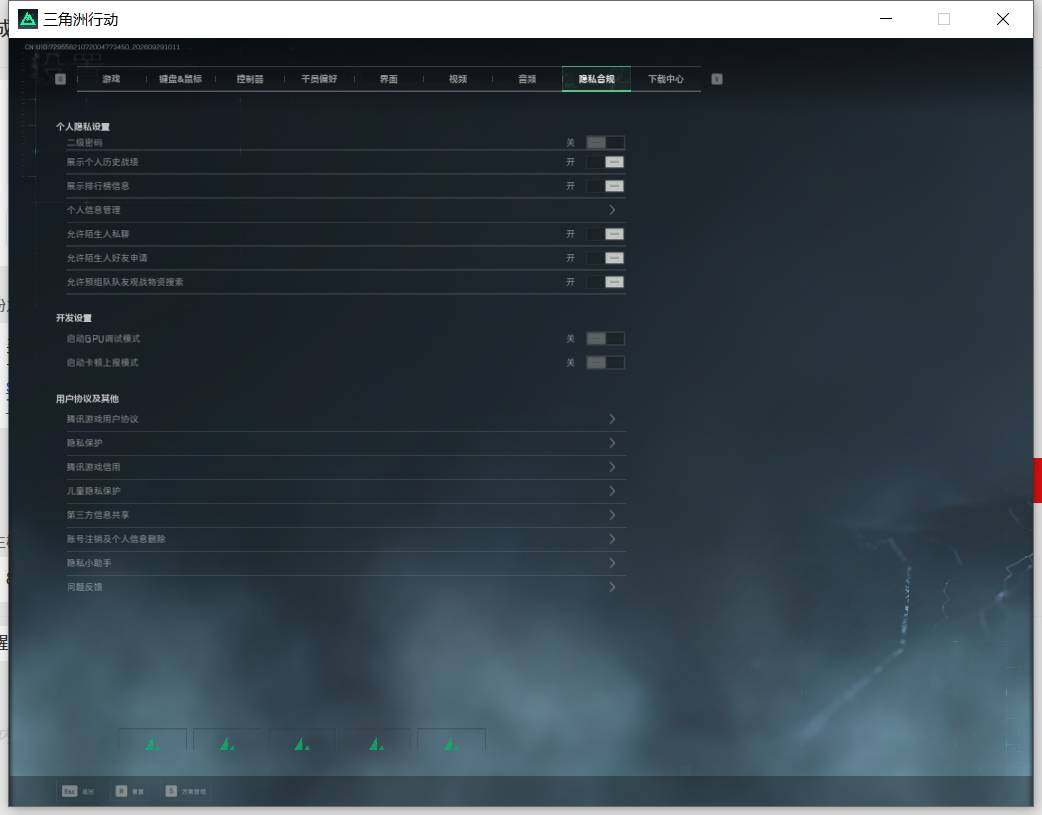Switch to the 视频 tab
This screenshot has width=1042, height=815.
(x=458, y=79)
